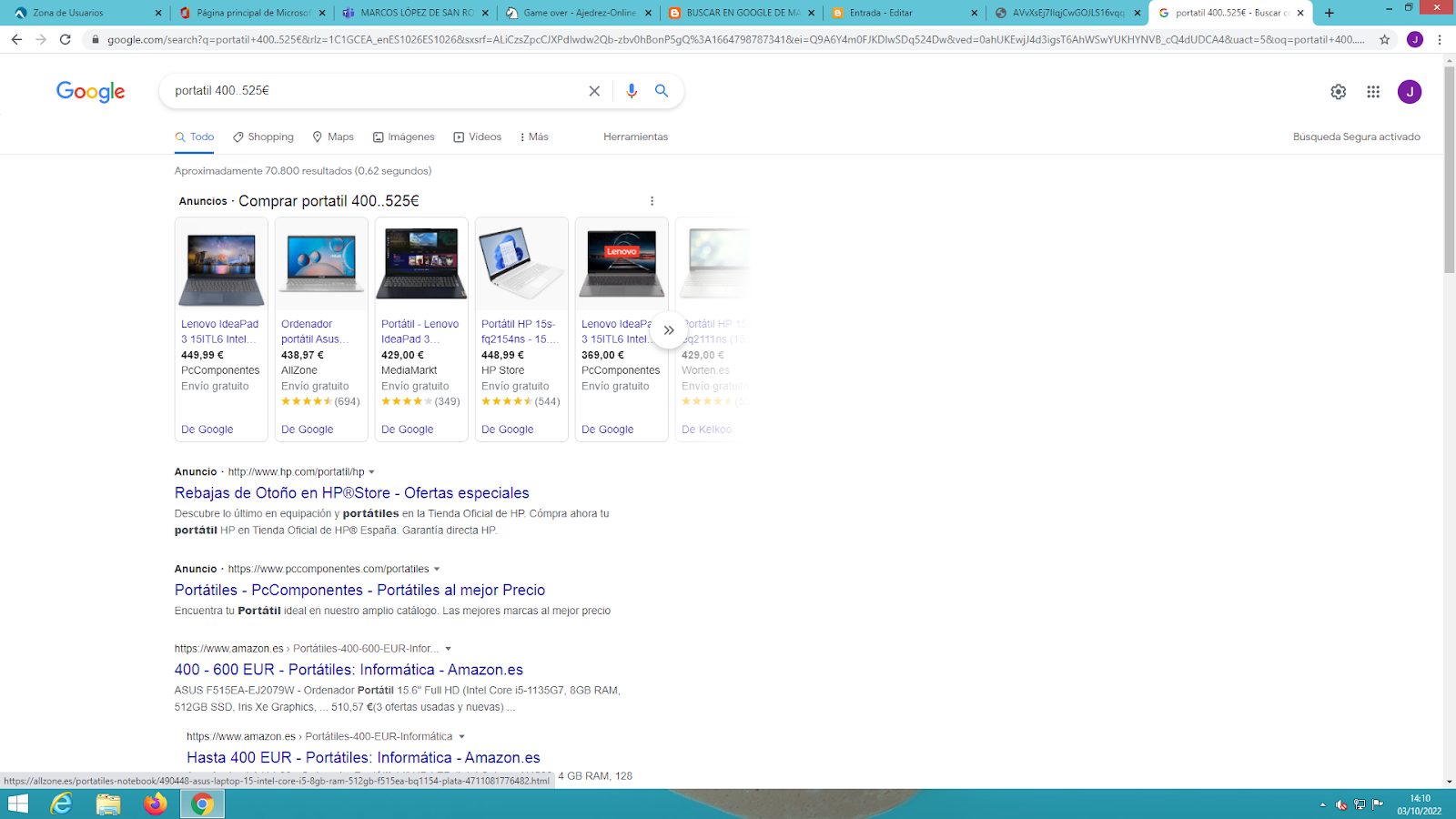Click Búsqueda Segura activado link
Viewport: 1456px width, 819px height.
[1356, 137]
